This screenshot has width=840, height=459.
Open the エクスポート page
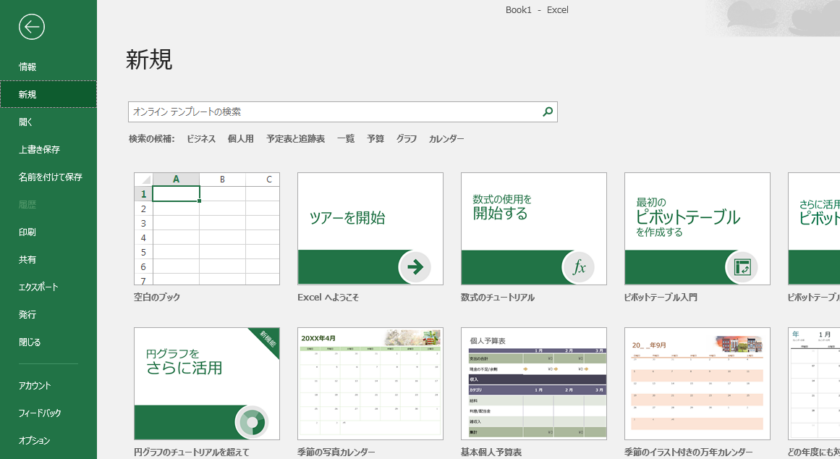click(38, 287)
